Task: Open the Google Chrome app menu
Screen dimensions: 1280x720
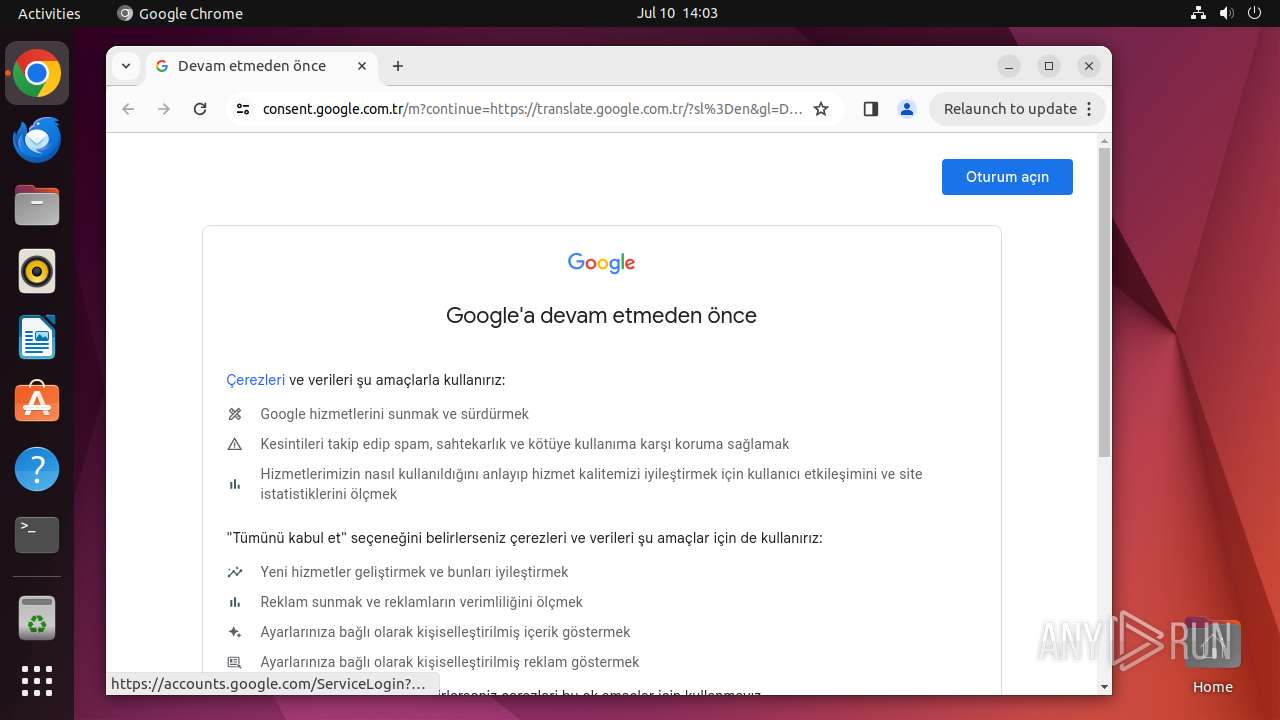Action: coord(180,13)
